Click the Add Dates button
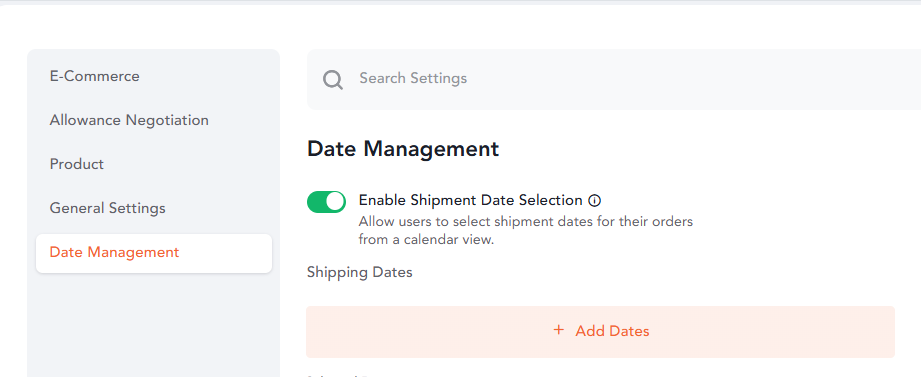 600,332
